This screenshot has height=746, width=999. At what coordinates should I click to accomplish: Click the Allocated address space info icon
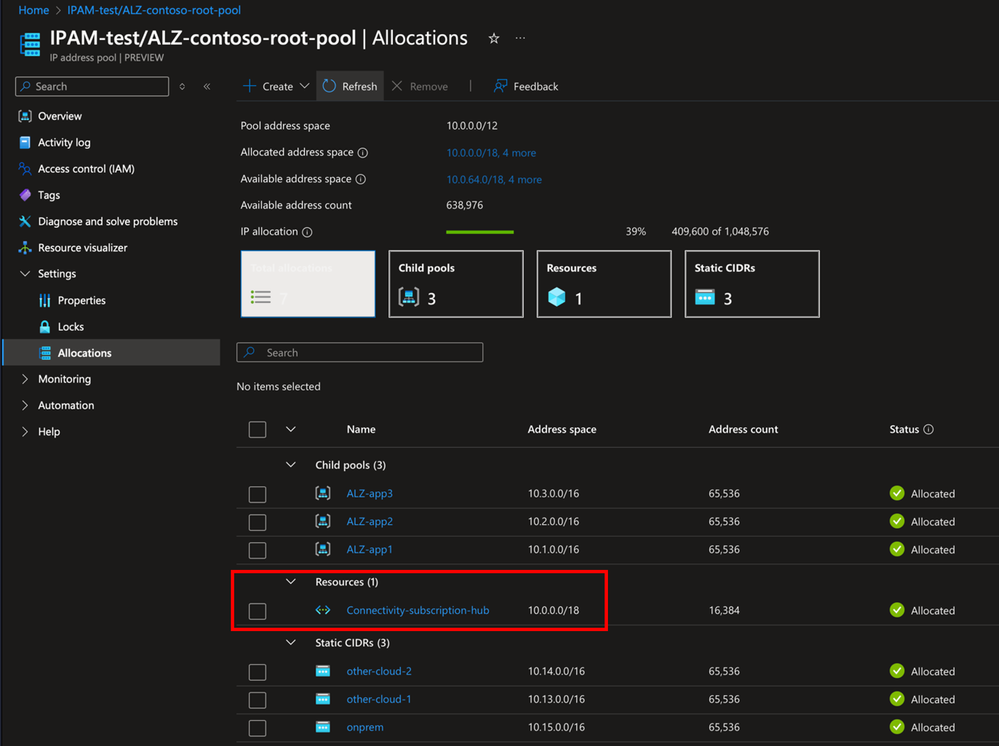coord(363,153)
